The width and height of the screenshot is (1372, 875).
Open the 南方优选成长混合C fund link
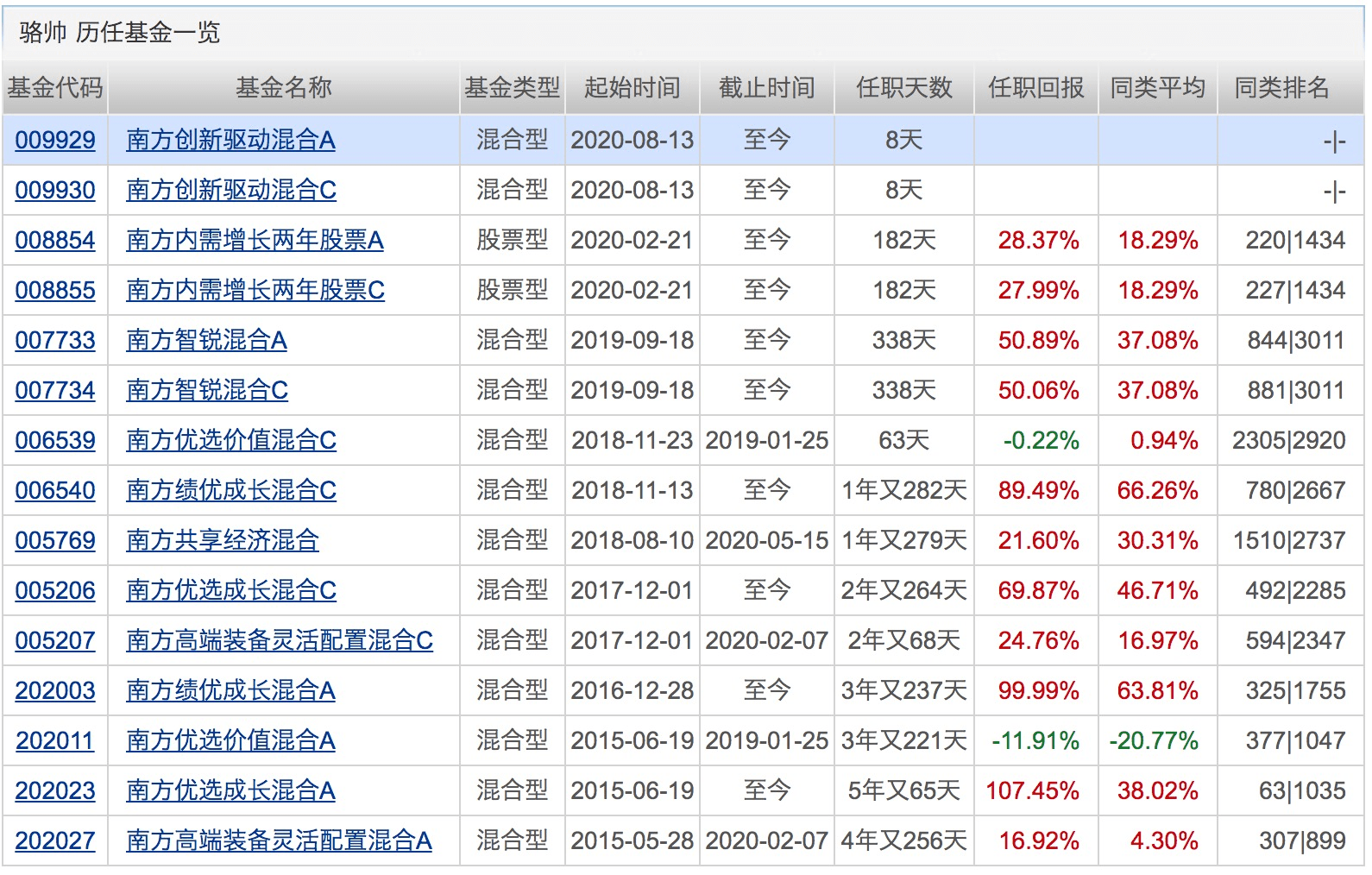[231, 590]
